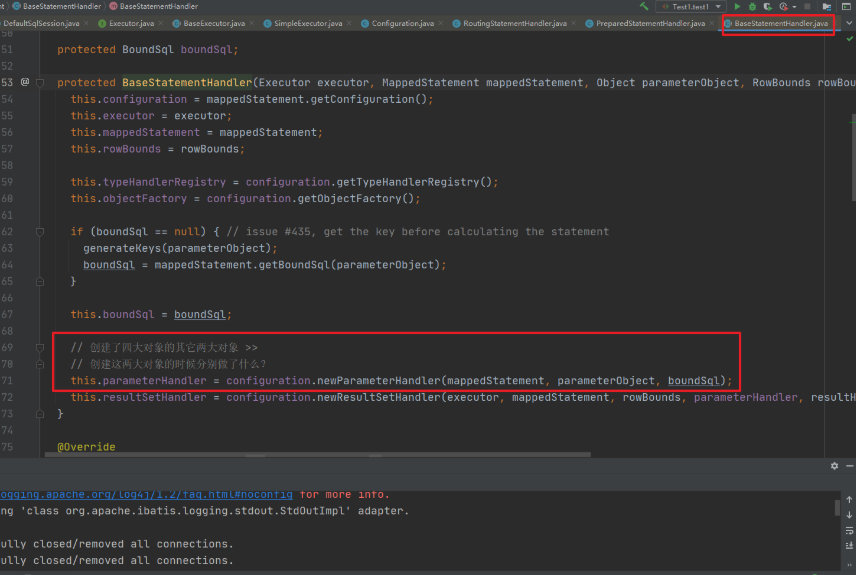This screenshot has height=575, width=856.
Task: Close the PreparedStatementHandler.java tab
Action: [711, 23]
